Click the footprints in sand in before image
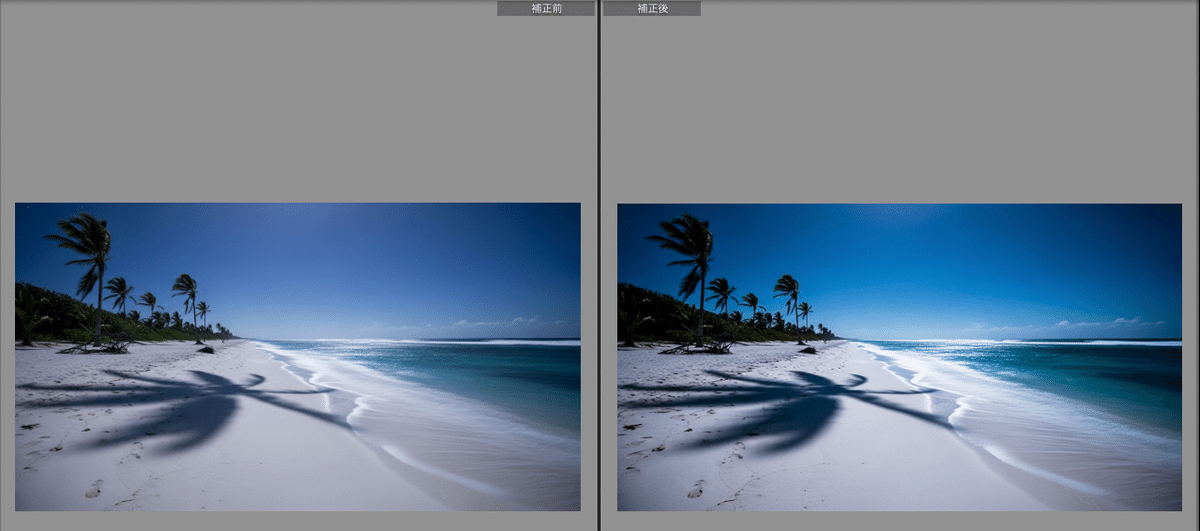 click(x=93, y=488)
